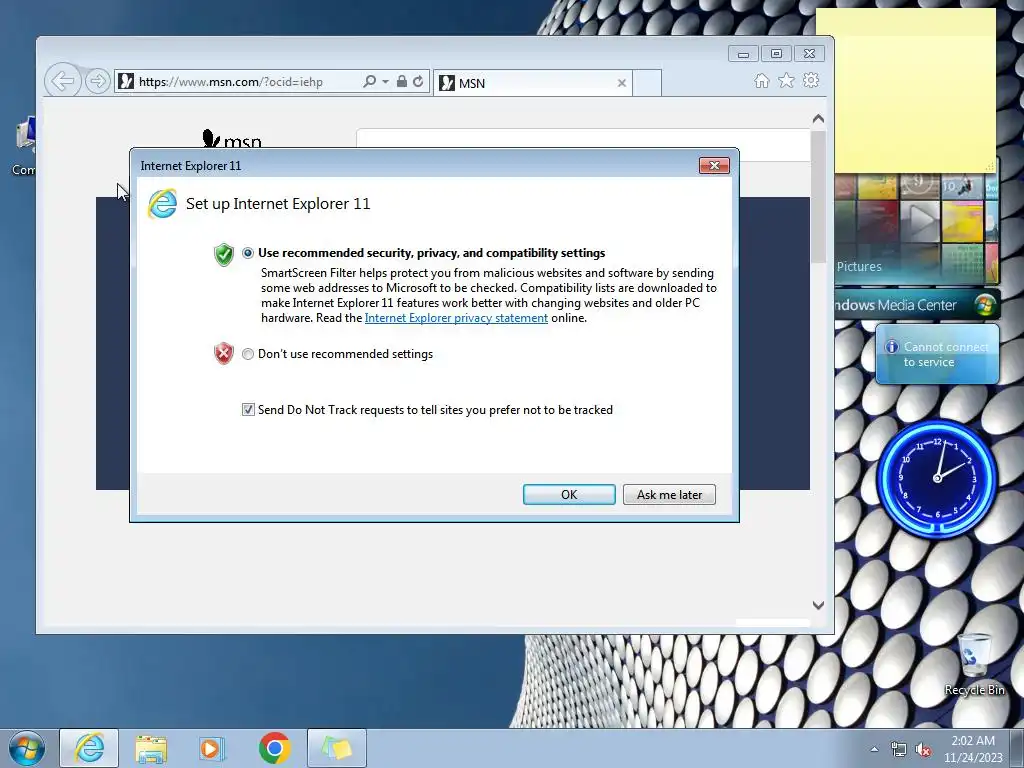Open Favorites star icon

[x=786, y=80]
